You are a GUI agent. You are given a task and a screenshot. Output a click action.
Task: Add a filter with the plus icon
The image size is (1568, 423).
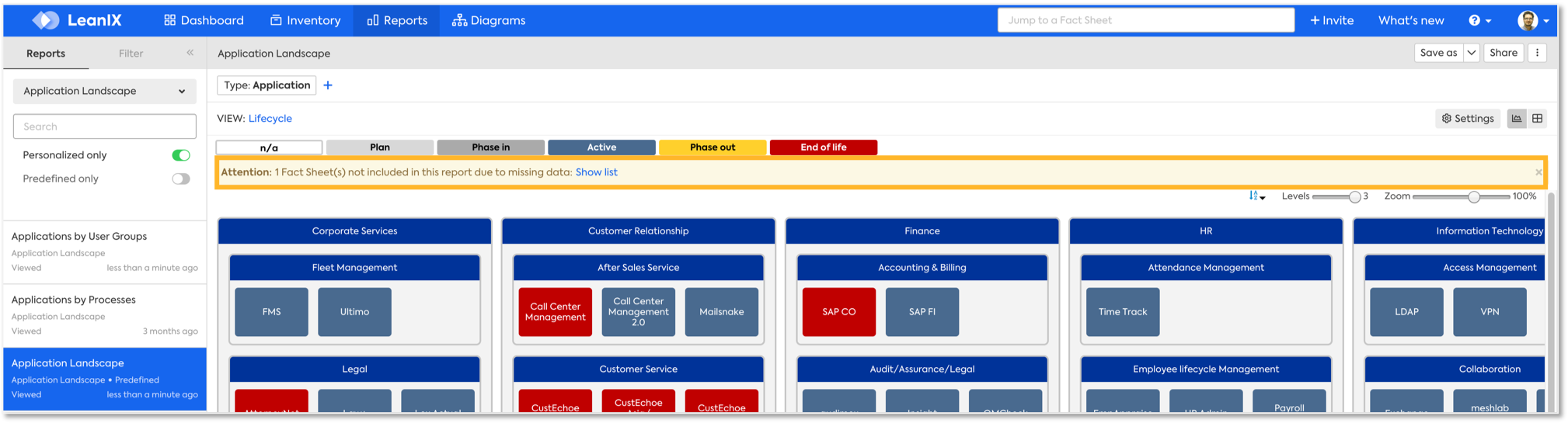pos(328,85)
